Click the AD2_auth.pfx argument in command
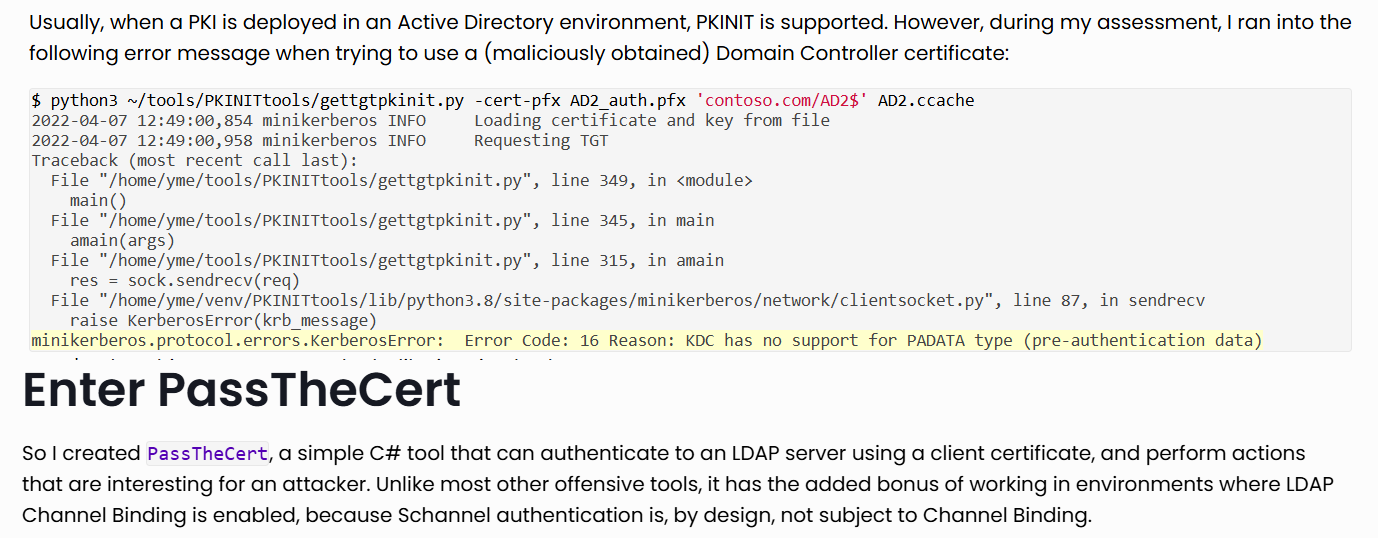This screenshot has width=1378, height=538. pos(628,101)
